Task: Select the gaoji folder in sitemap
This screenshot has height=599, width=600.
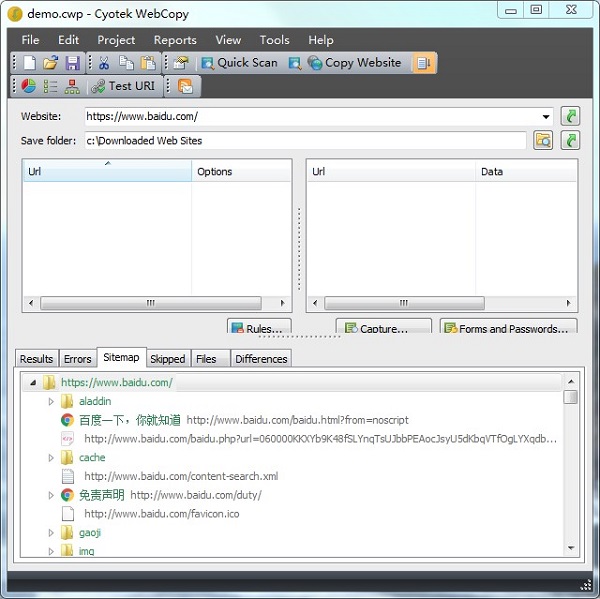Action: tap(90, 533)
